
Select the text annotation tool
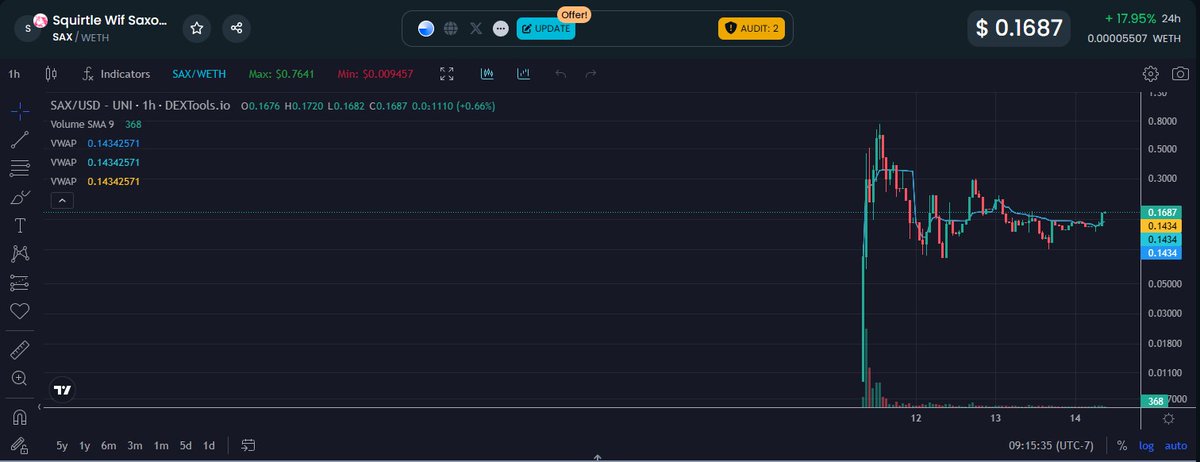(19, 225)
